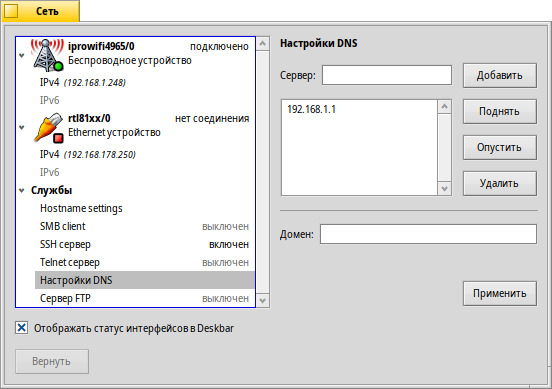Focus the Домен input field

pyautogui.click(x=428, y=234)
